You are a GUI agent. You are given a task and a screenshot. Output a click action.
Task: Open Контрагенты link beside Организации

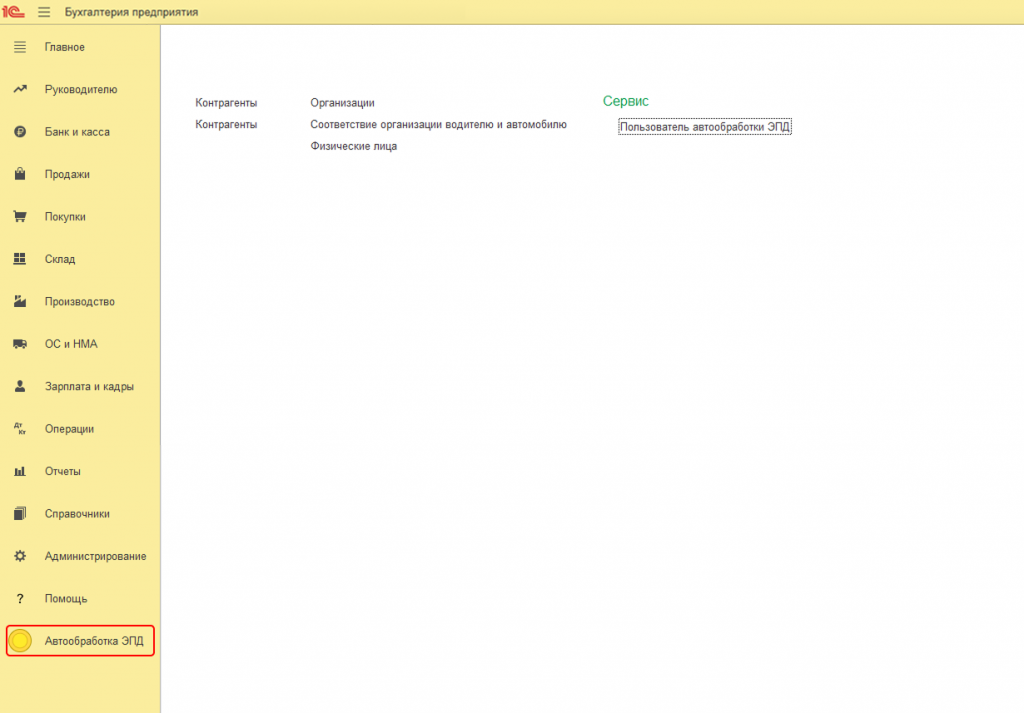(x=226, y=103)
